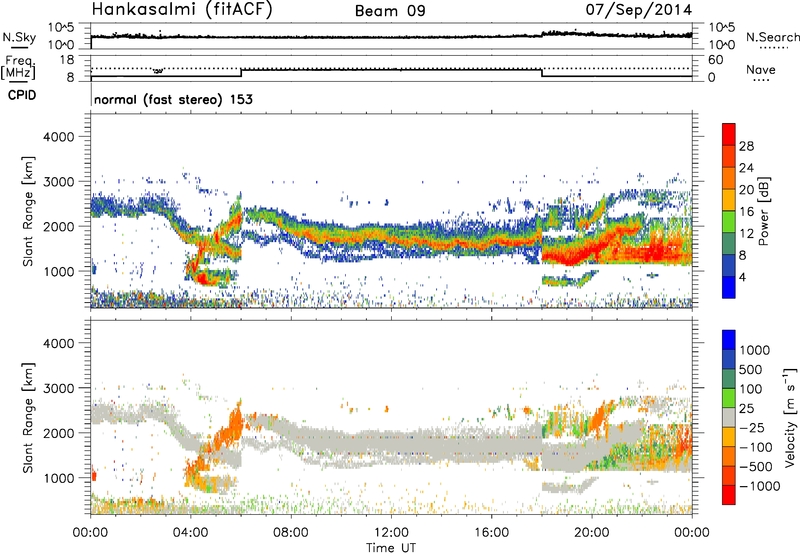
Task: Pick the bright blue top segment of Velocity colorbar
Action: coord(729,340)
